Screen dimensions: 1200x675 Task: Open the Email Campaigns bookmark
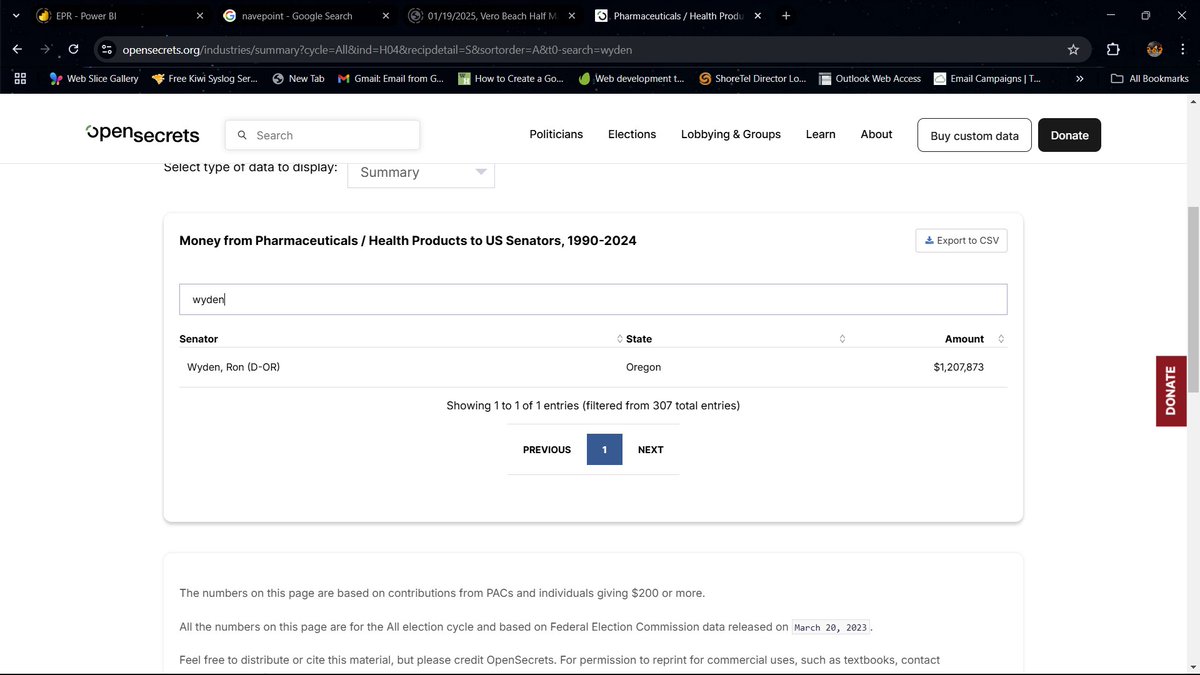tap(987, 78)
